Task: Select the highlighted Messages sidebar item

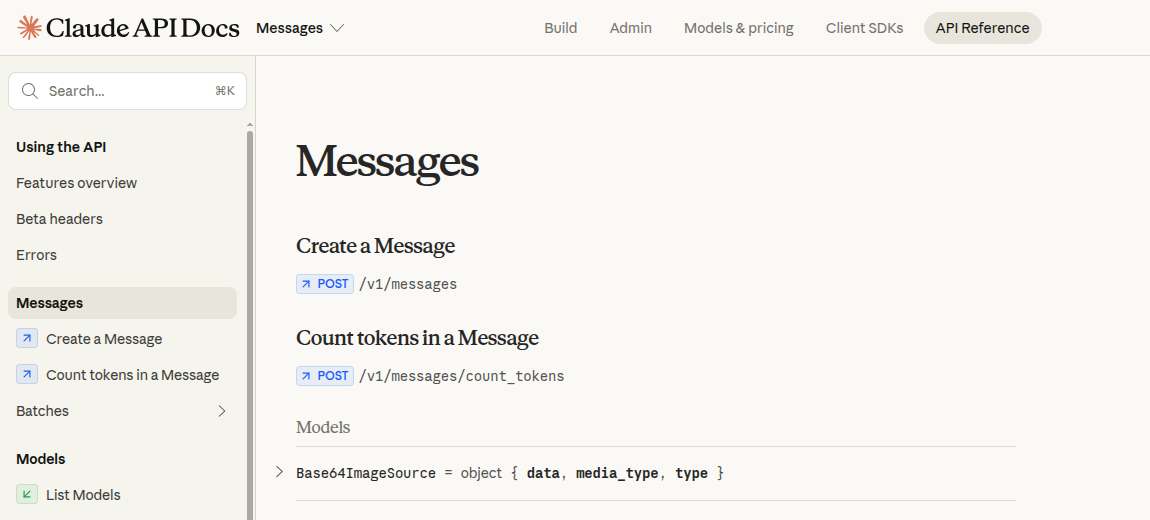Action: point(122,303)
